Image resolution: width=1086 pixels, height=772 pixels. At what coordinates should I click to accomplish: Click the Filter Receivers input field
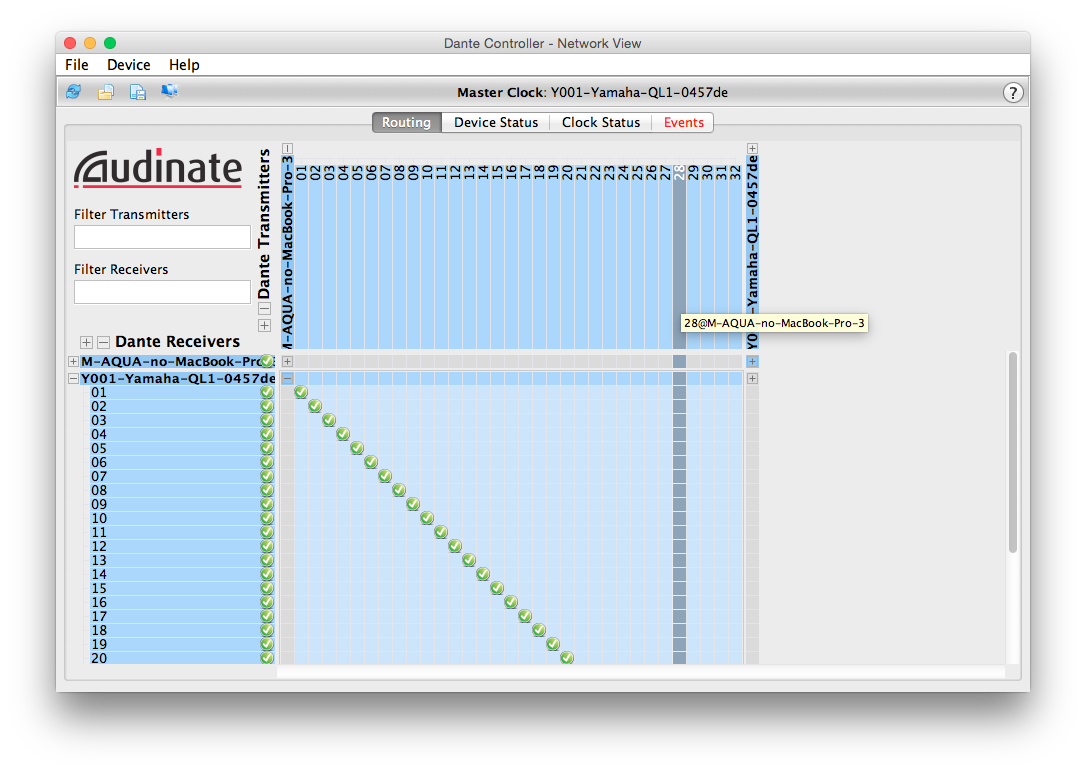[162, 291]
